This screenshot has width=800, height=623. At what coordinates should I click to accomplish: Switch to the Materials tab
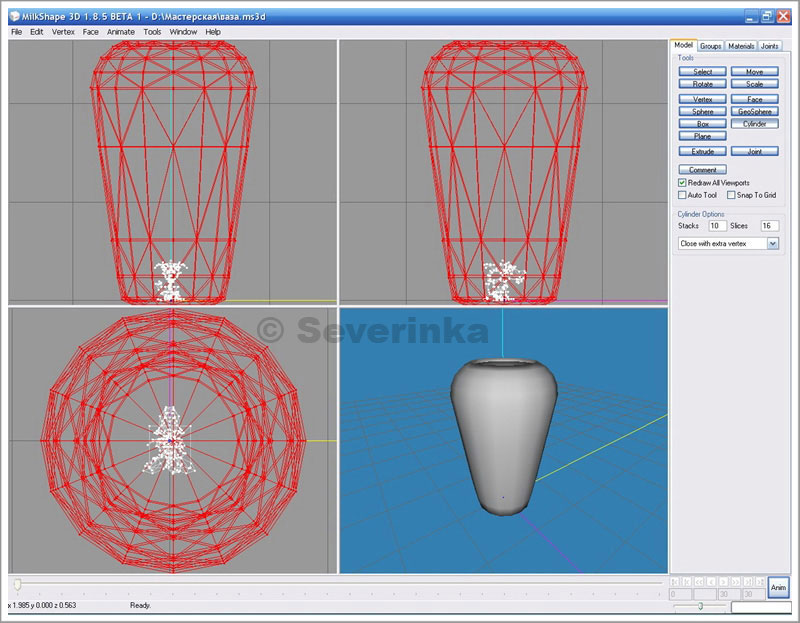click(x=741, y=46)
